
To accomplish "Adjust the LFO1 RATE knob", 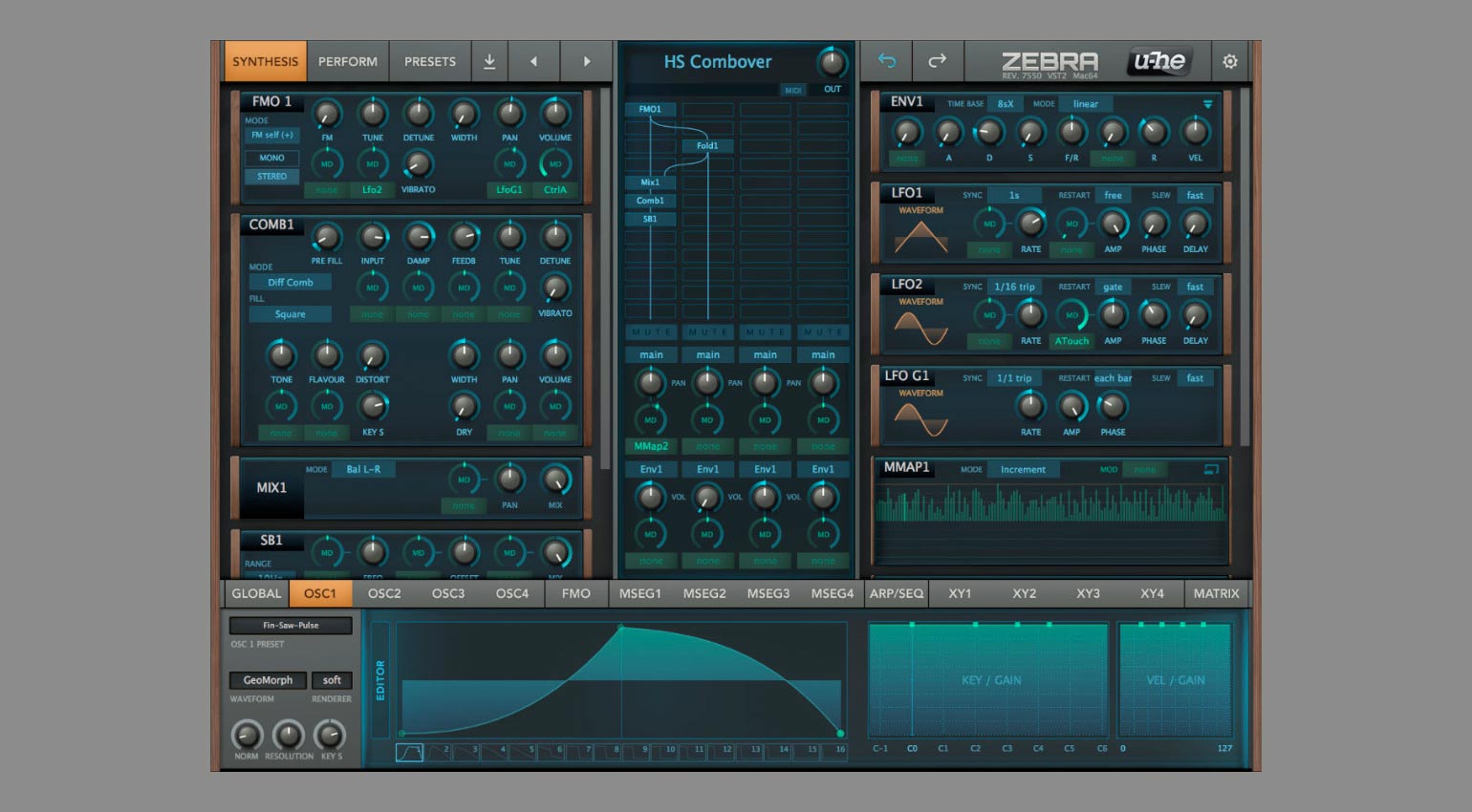I will pyautogui.click(x=1030, y=224).
